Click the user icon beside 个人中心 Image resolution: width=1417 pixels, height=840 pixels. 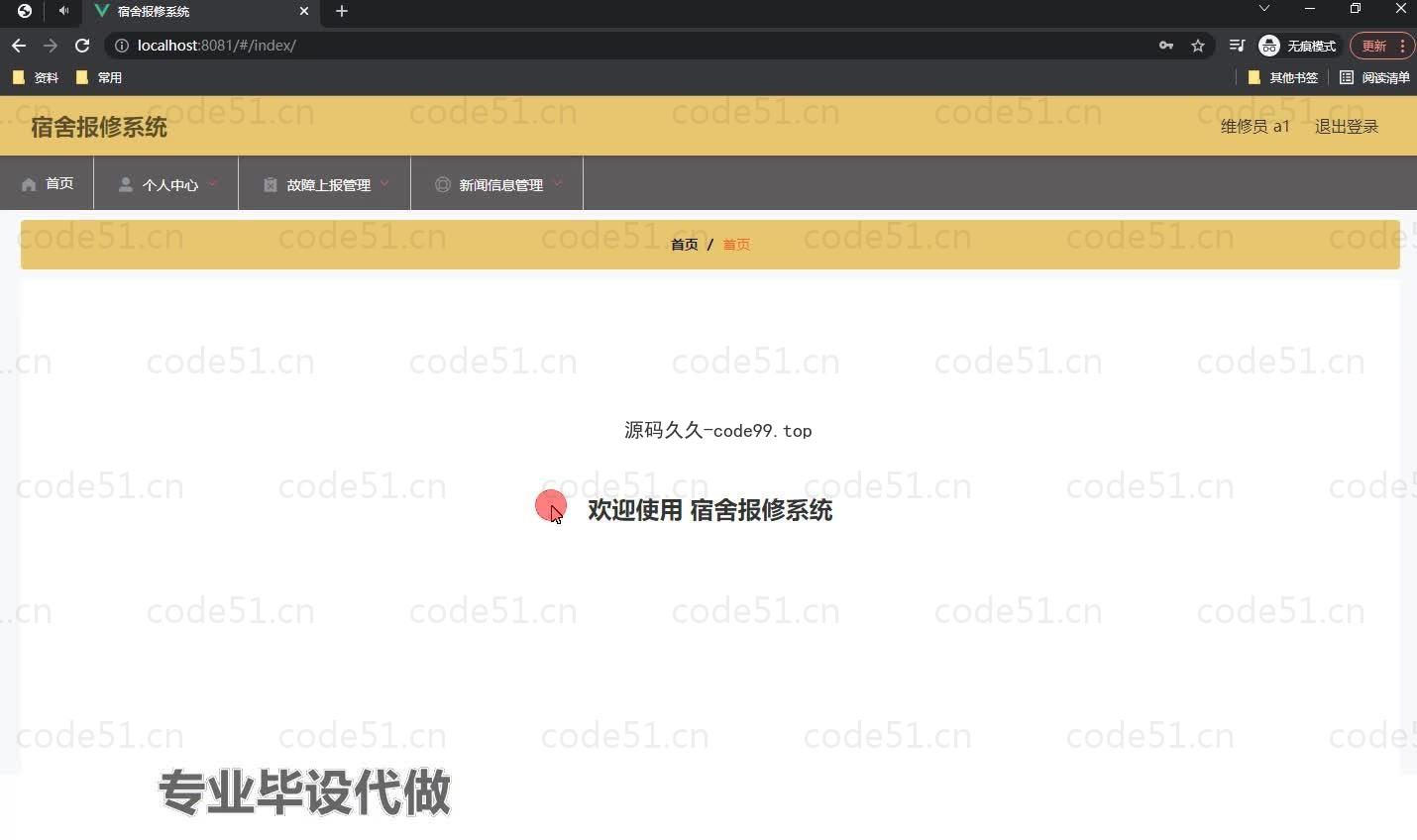coord(126,184)
